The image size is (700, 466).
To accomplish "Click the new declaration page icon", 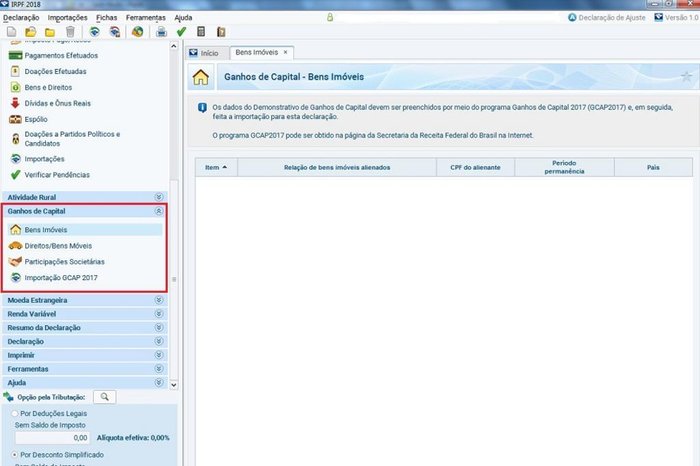I will coord(12,32).
